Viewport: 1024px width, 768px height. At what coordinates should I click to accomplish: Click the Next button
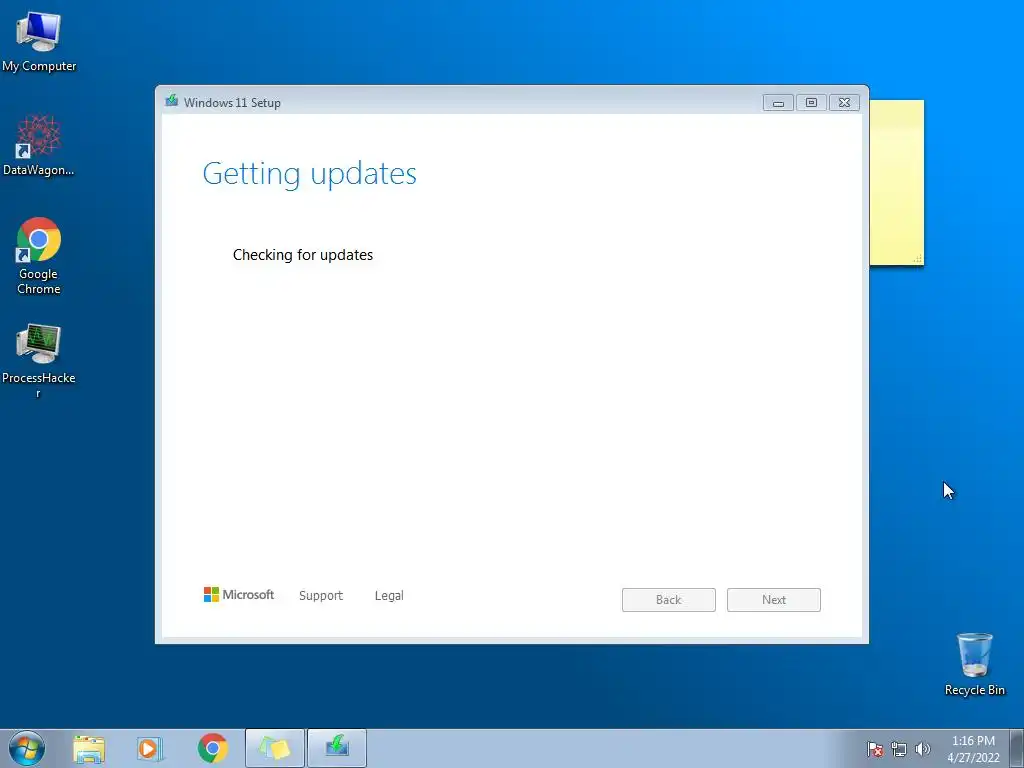pos(774,600)
